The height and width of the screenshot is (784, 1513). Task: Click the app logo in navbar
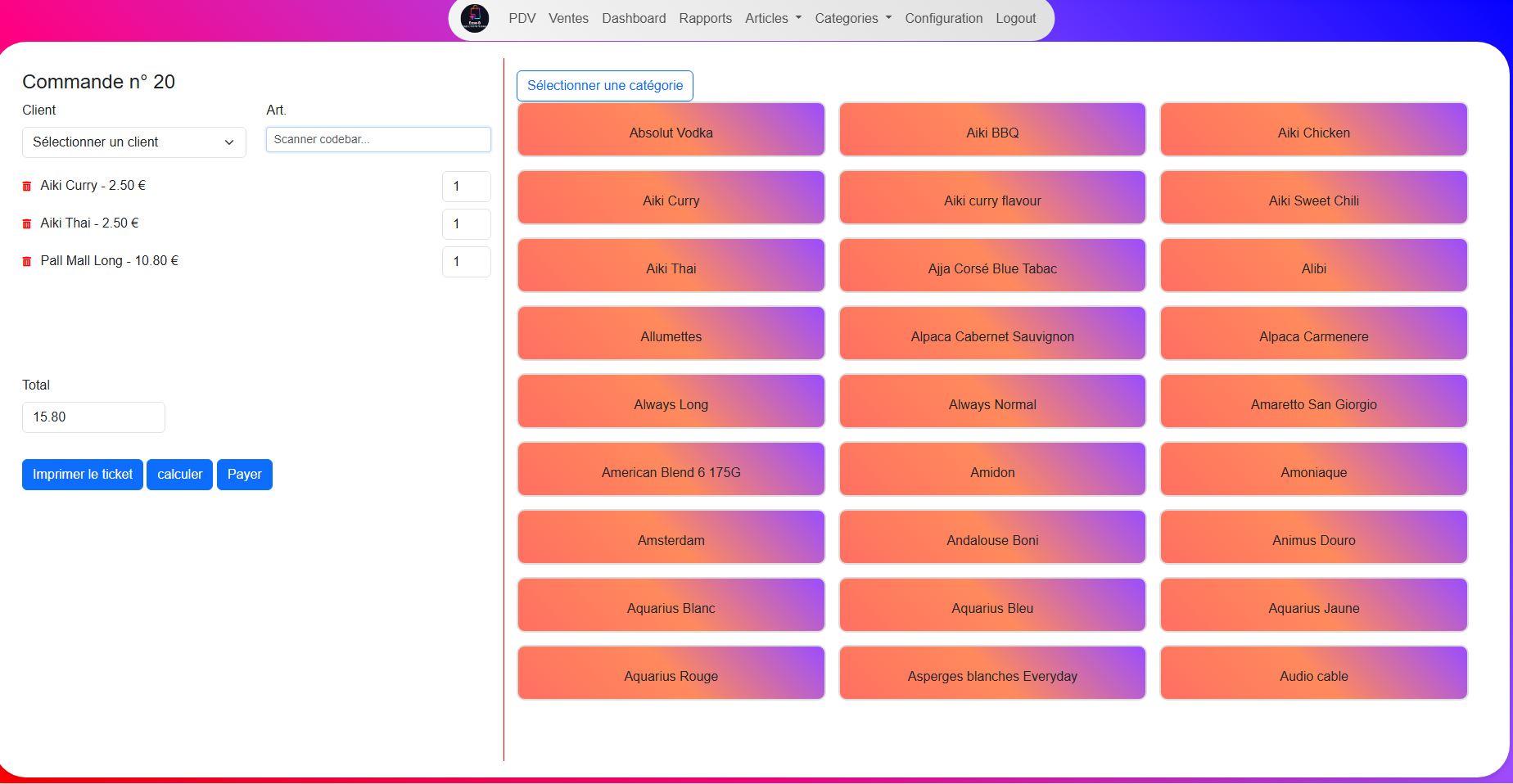475,18
